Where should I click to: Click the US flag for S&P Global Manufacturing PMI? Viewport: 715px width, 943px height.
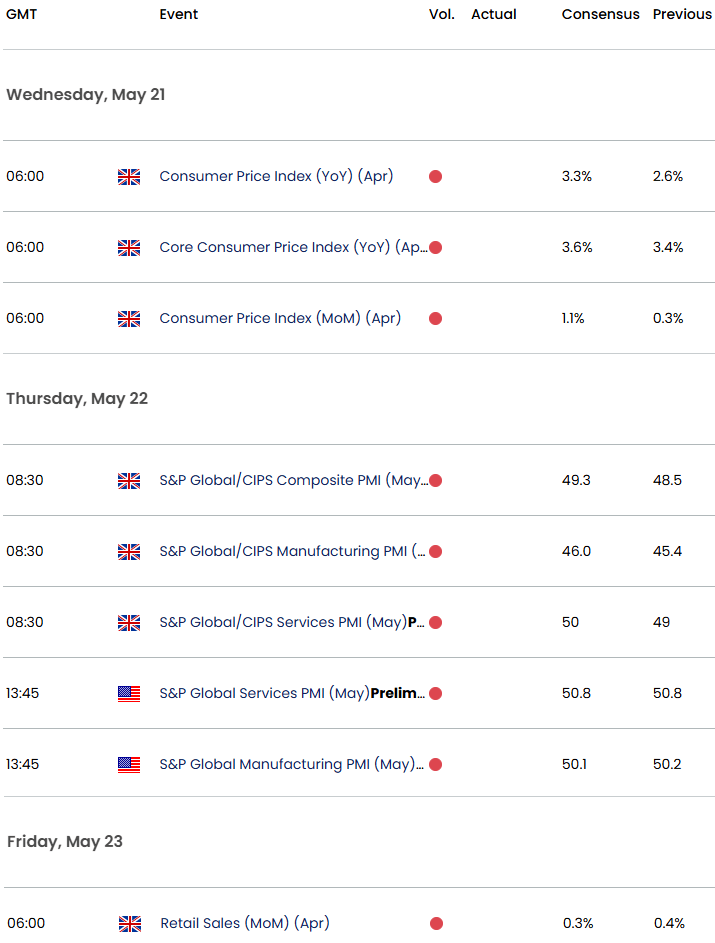[128, 764]
